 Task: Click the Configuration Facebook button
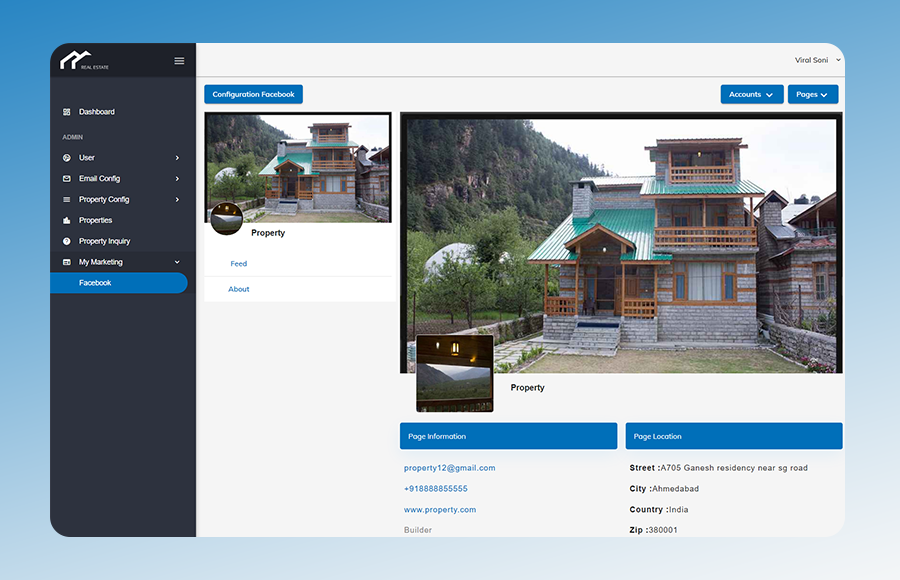click(x=254, y=94)
